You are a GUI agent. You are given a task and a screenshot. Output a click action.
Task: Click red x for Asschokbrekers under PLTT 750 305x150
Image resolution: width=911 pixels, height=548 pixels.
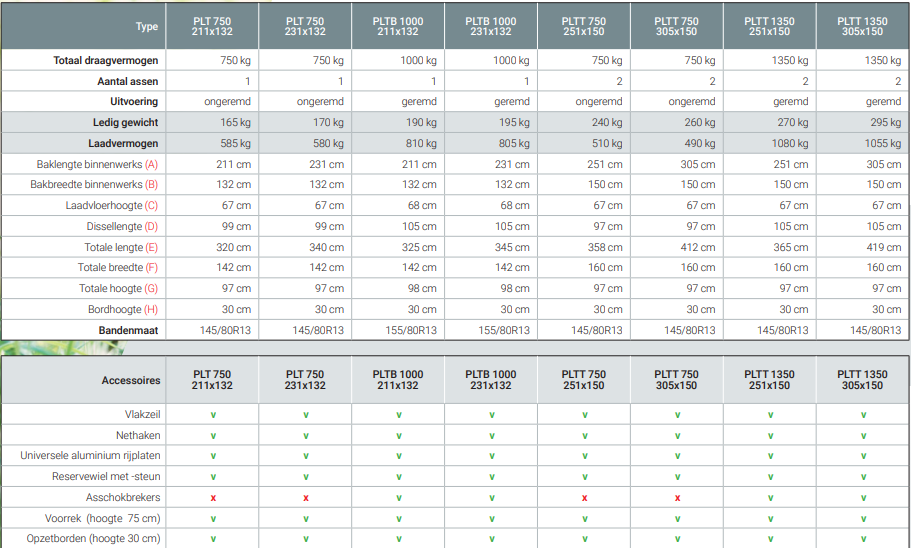coord(677,498)
